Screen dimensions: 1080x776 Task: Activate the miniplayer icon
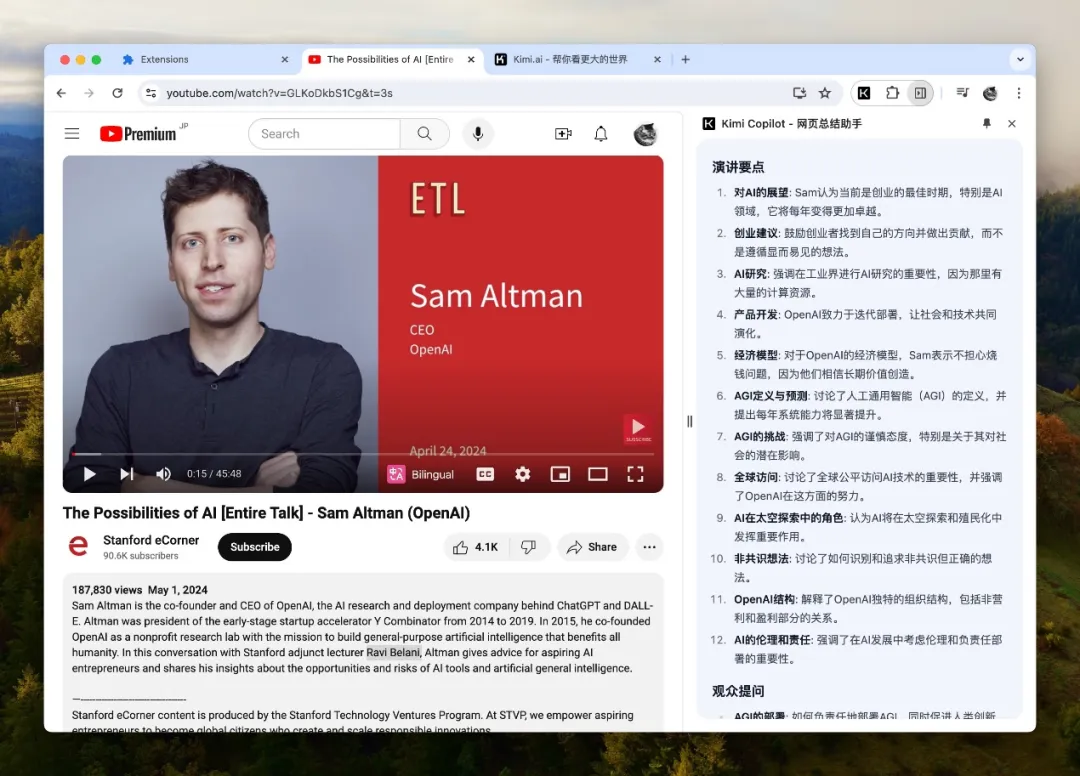(560, 474)
